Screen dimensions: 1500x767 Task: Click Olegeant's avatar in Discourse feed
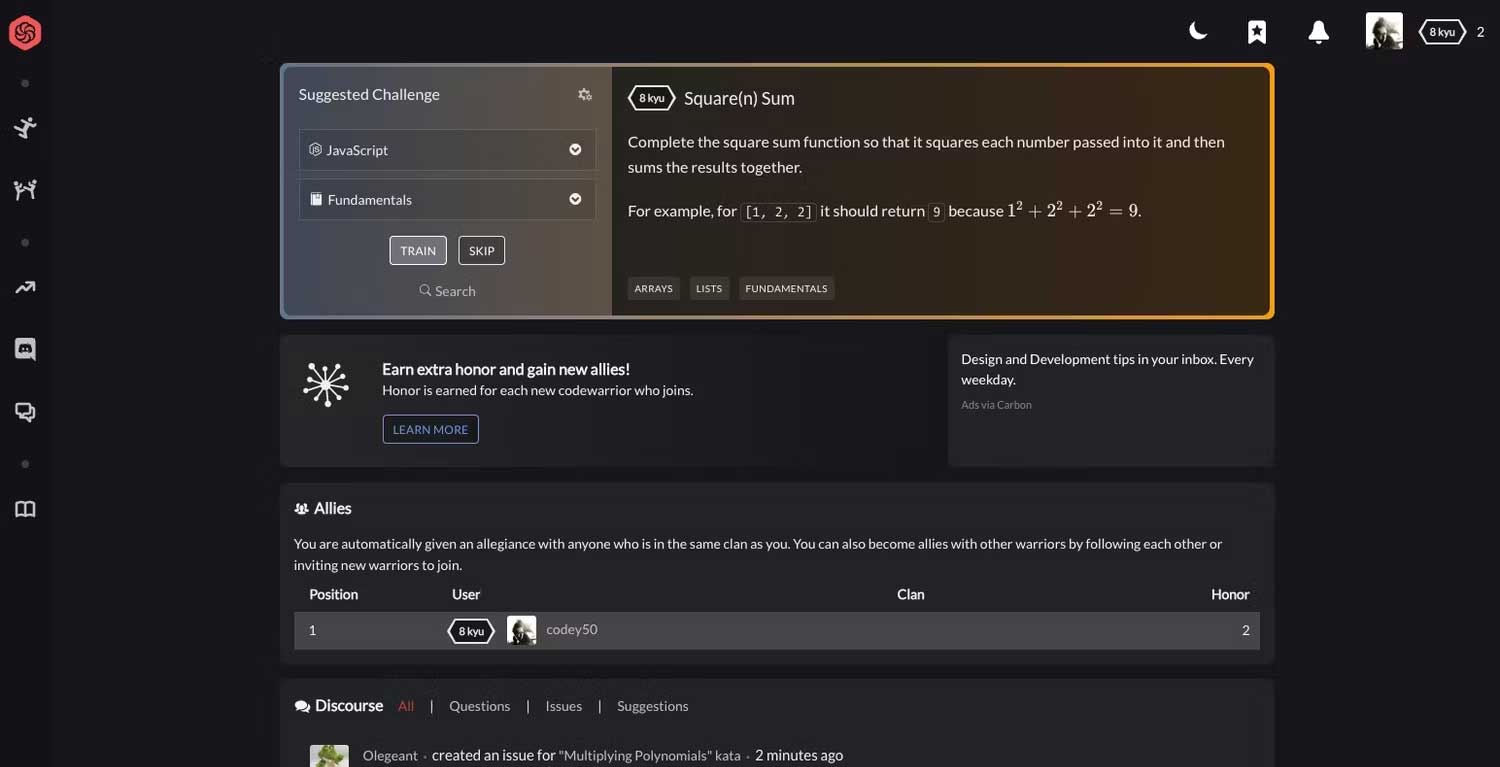point(329,755)
